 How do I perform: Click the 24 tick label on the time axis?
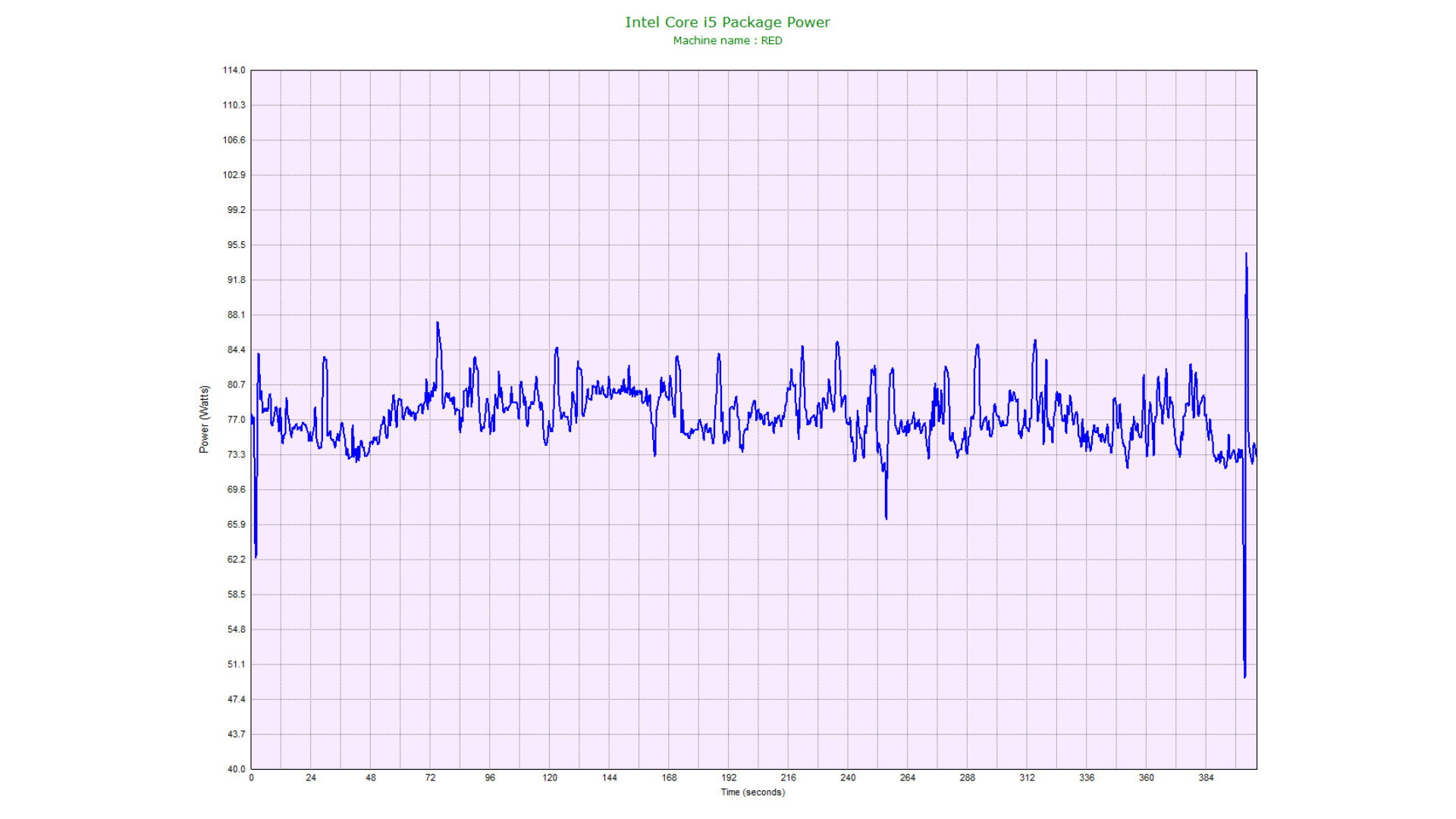tap(311, 778)
